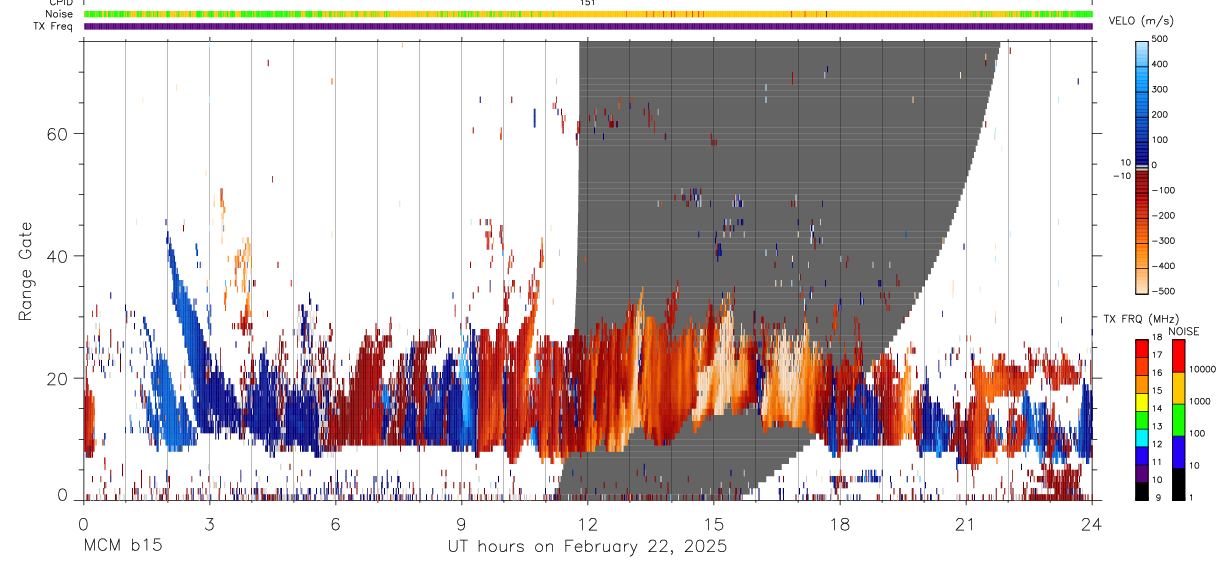Click the x-axis tick label '12'

click(x=587, y=524)
